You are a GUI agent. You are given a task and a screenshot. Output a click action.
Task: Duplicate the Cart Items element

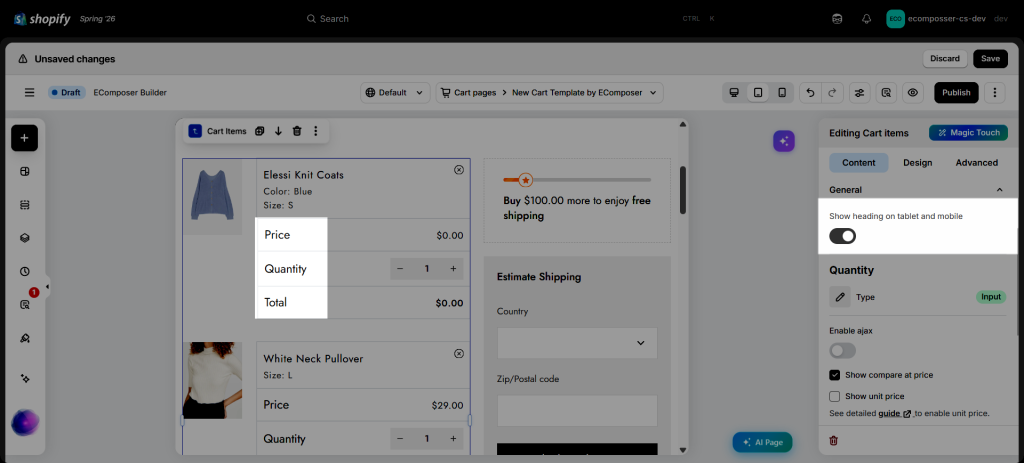pos(259,131)
